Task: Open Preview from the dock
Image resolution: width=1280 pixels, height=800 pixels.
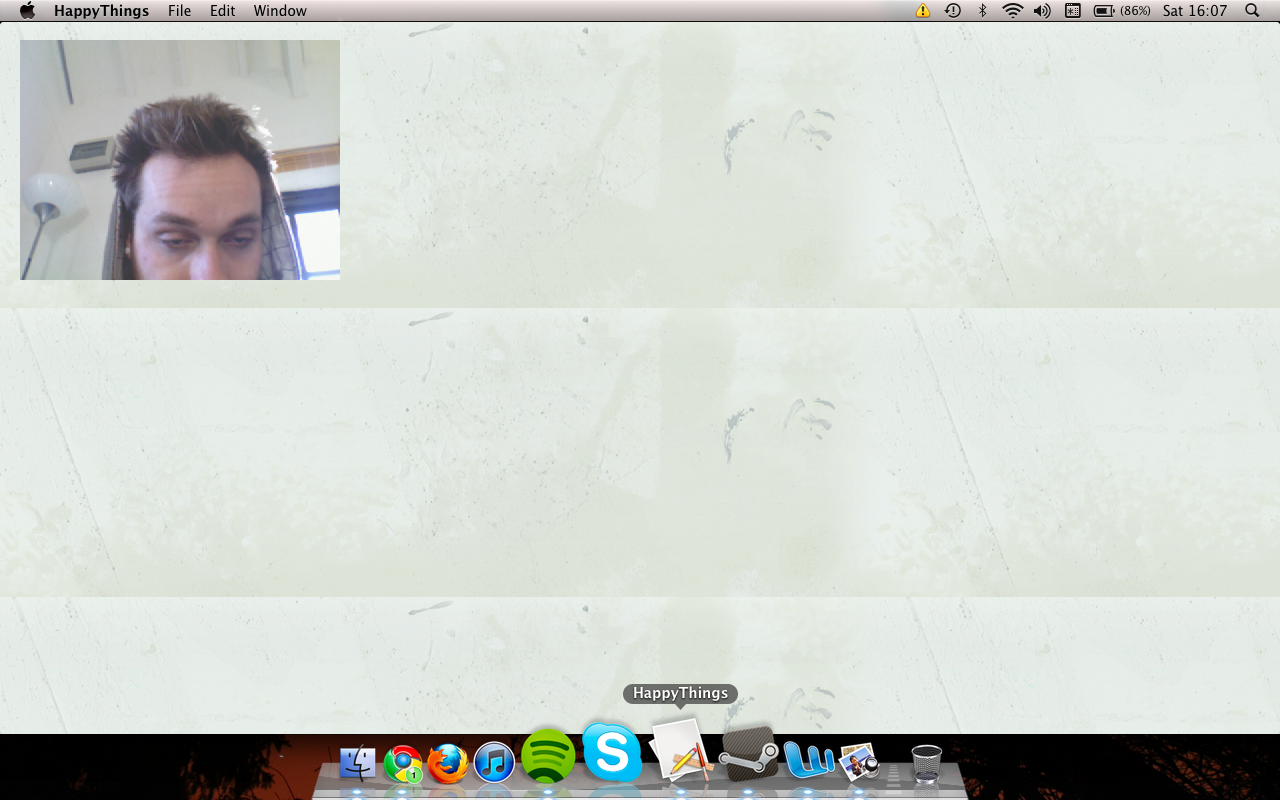Action: (x=858, y=763)
